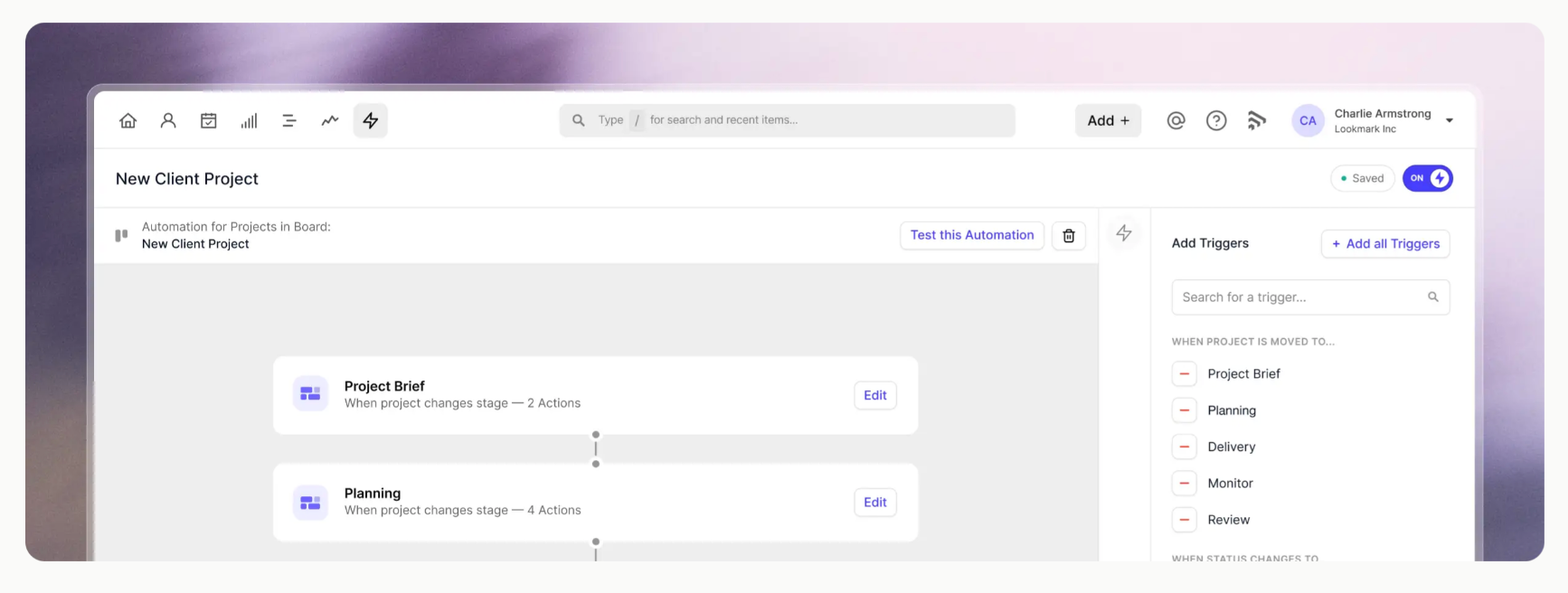Click the Monitor trigger label

(x=1231, y=484)
